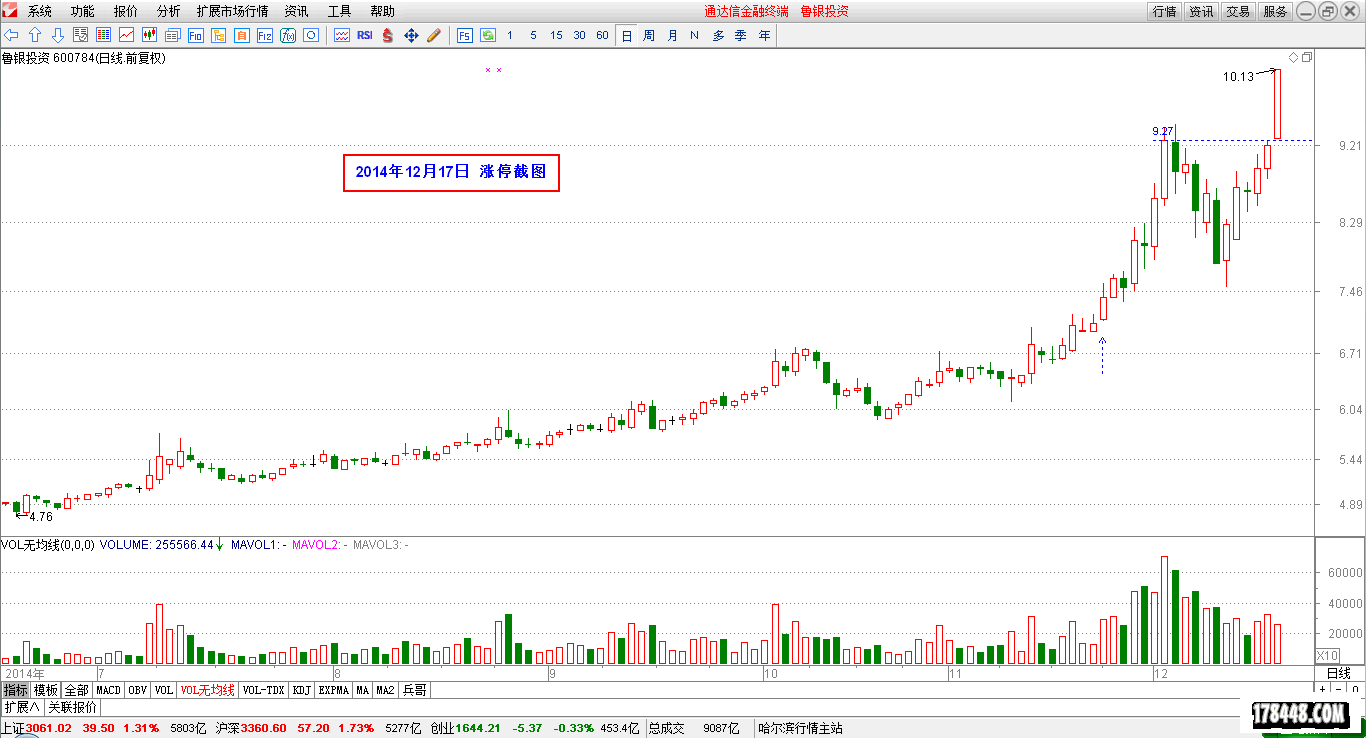Click the up arrow toolbar icon
The image size is (1366, 738).
tap(35, 35)
